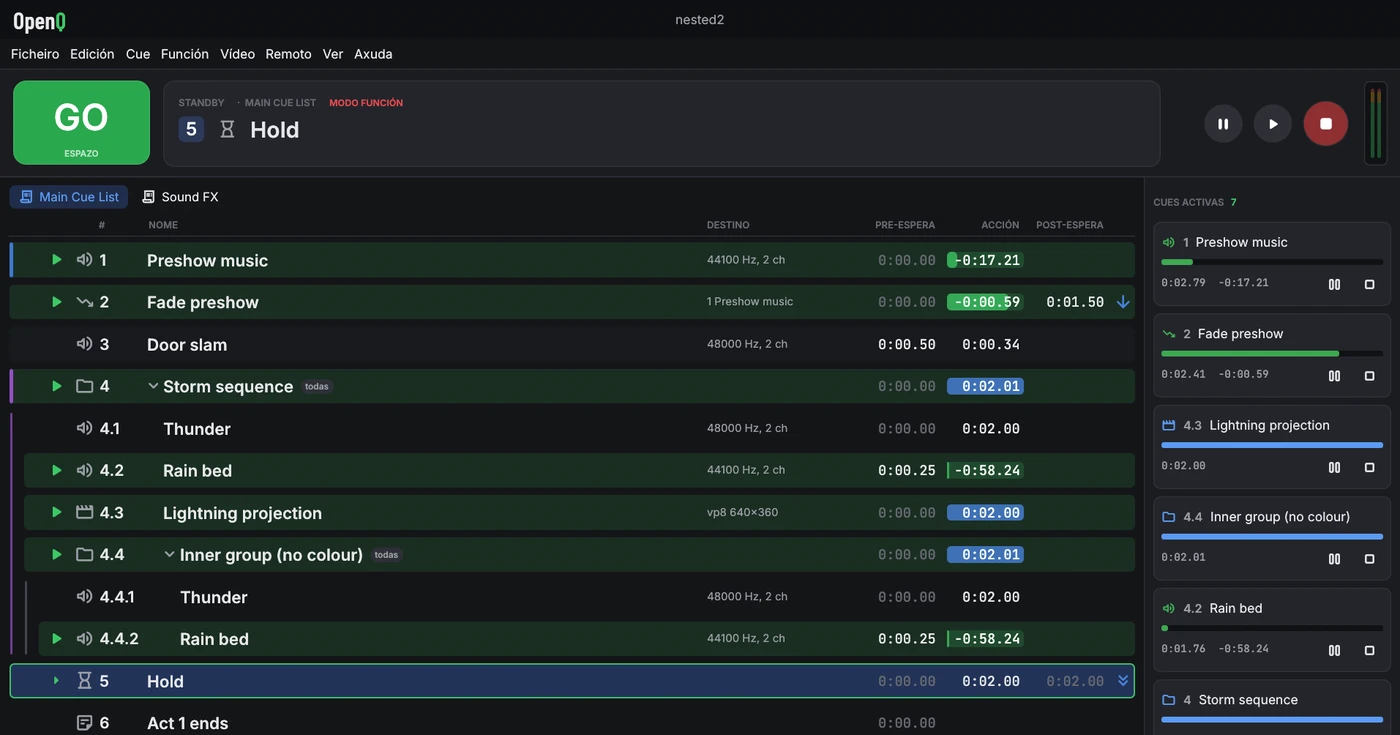The width and height of the screenshot is (1400, 735).
Task: Pause the active Preshow music cue
Action: click(1334, 284)
